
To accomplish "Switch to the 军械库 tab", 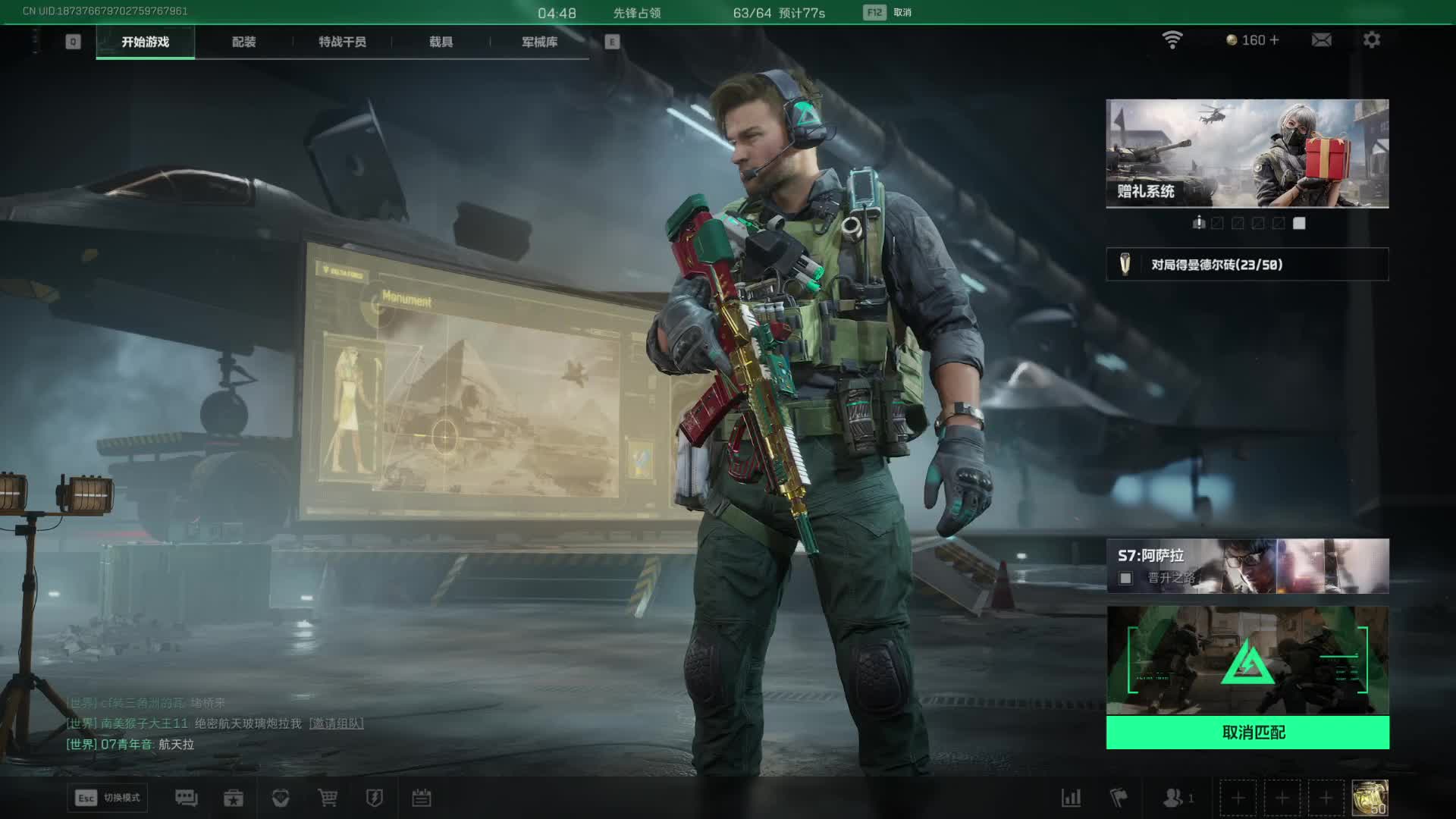I will tap(539, 42).
